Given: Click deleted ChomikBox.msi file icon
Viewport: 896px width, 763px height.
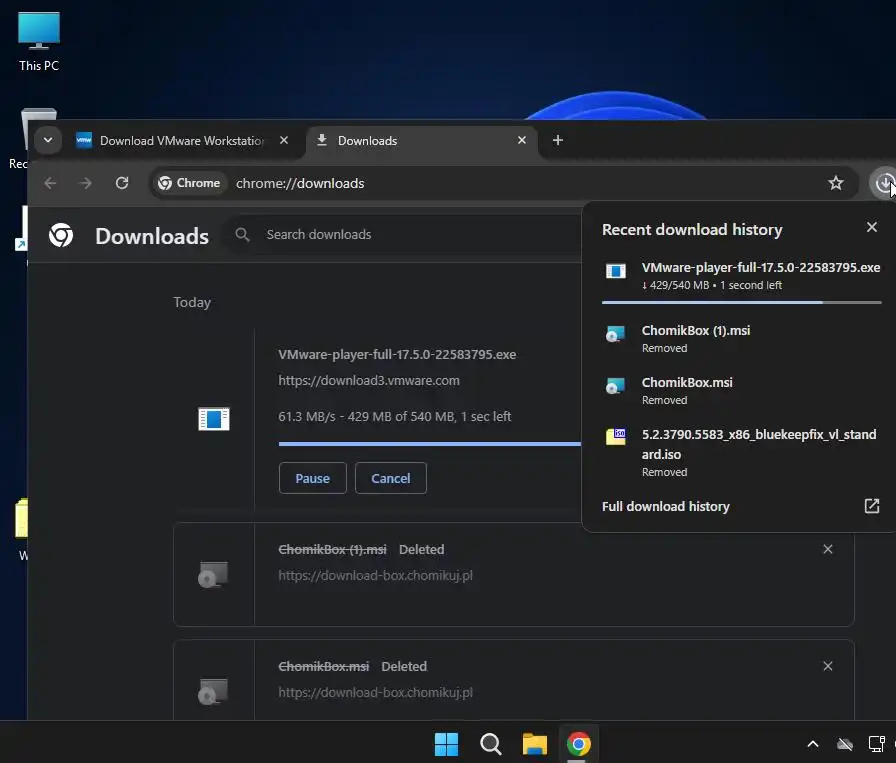Looking at the screenshot, I should tap(213, 692).
